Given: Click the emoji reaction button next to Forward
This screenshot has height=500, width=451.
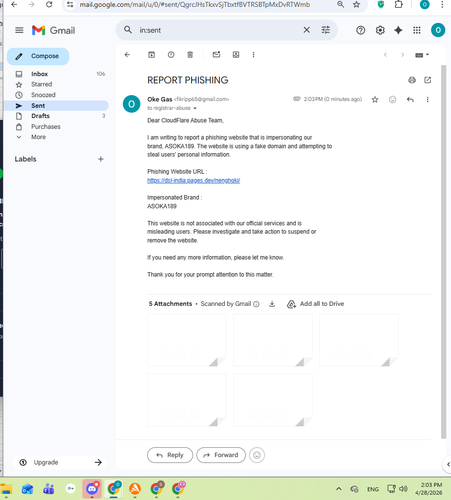Looking at the screenshot, I should [x=257, y=455].
